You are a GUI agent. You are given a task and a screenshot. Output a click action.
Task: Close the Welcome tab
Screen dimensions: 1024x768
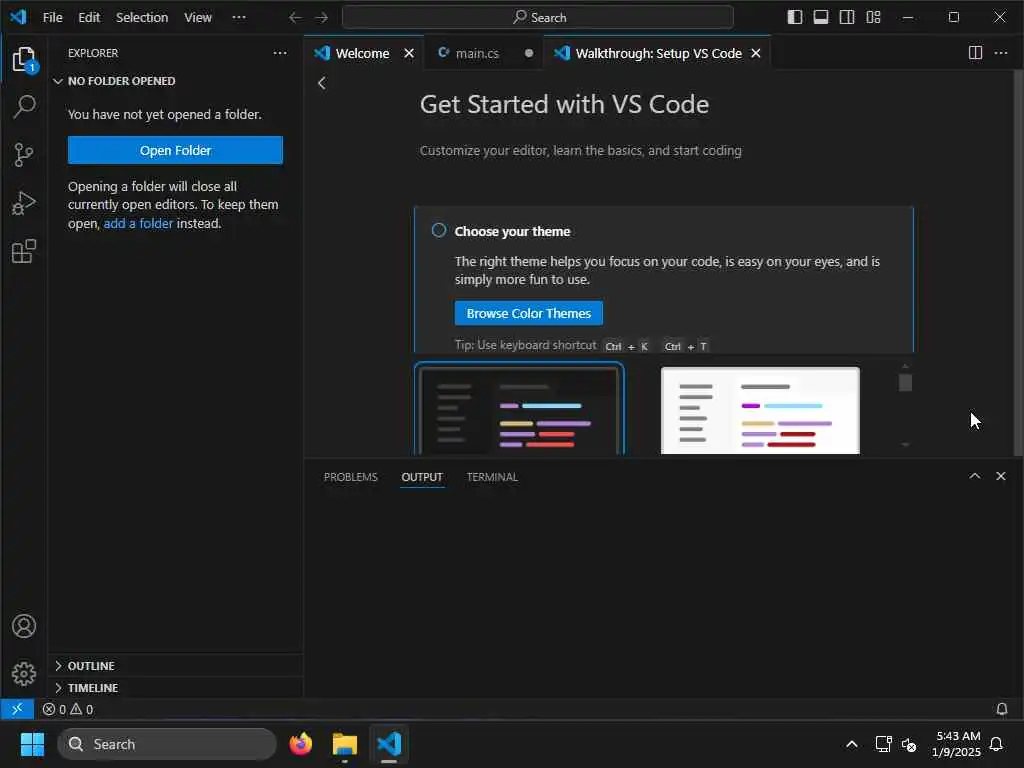[409, 53]
